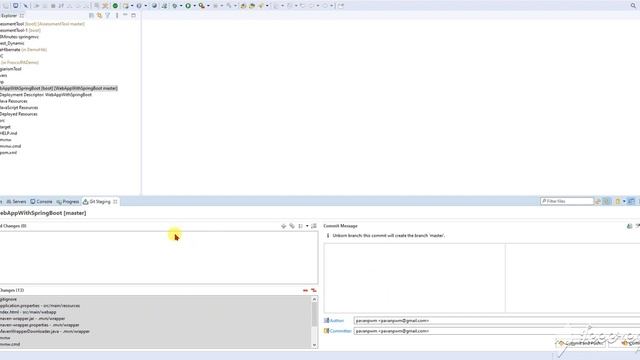Select Deployed Resources in Explorer tree
The width and height of the screenshot is (640, 360).
pos(19,114)
